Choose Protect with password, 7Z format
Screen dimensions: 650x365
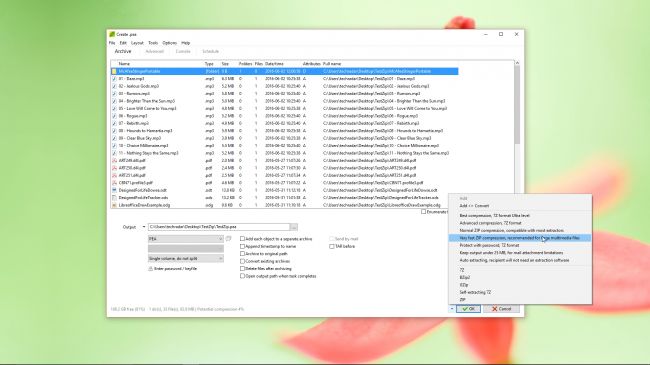[520, 246]
